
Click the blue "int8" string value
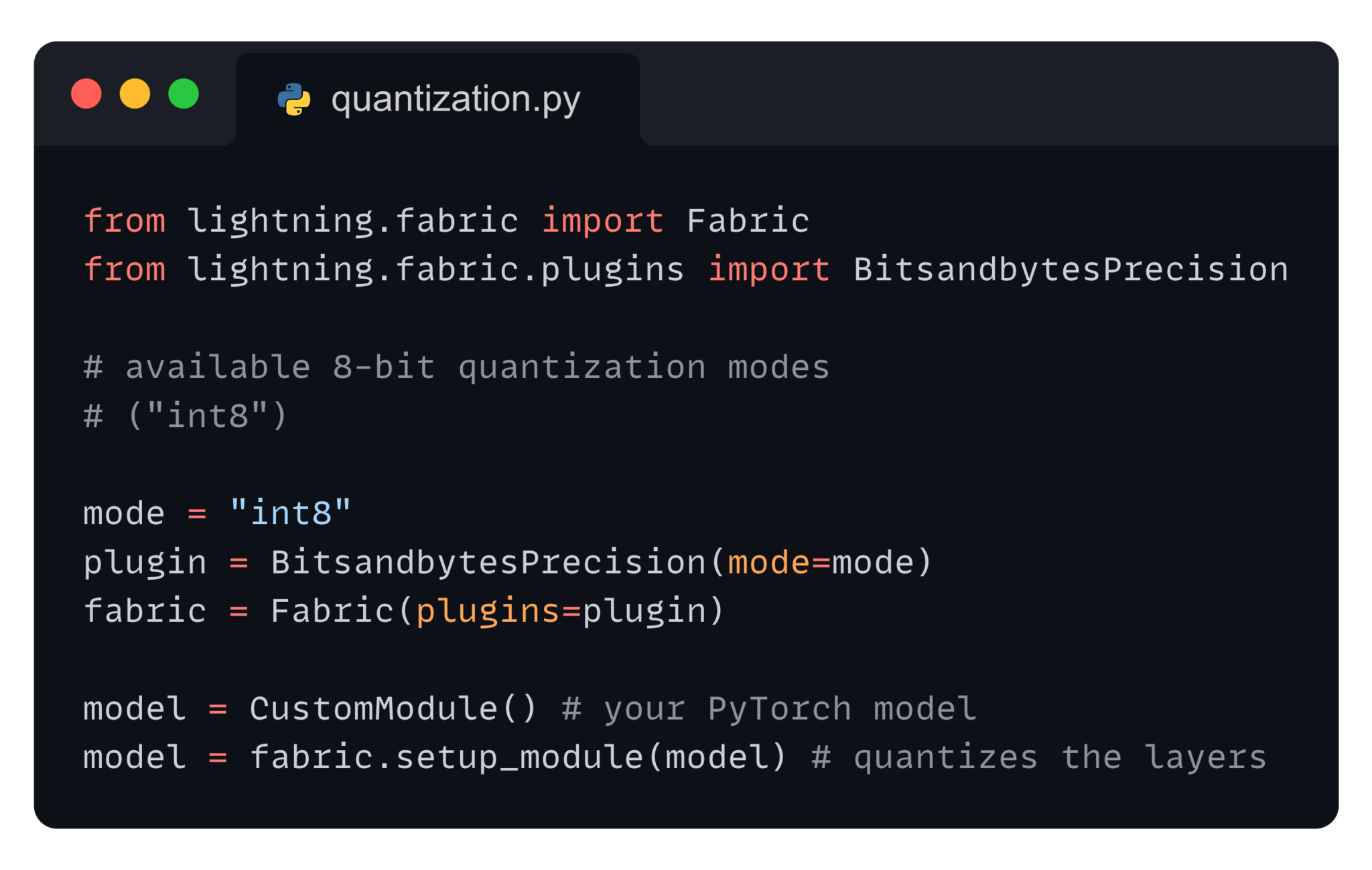tap(290, 513)
